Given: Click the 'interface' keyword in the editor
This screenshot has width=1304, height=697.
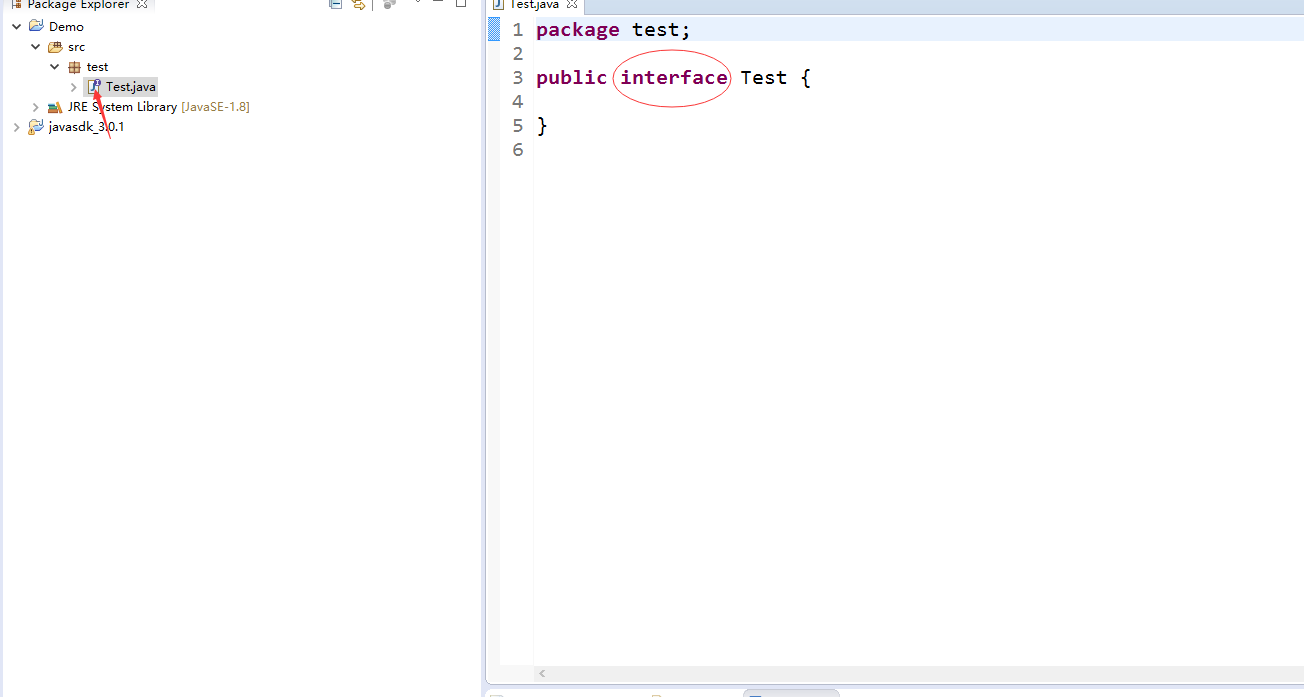Looking at the screenshot, I should tap(674, 78).
